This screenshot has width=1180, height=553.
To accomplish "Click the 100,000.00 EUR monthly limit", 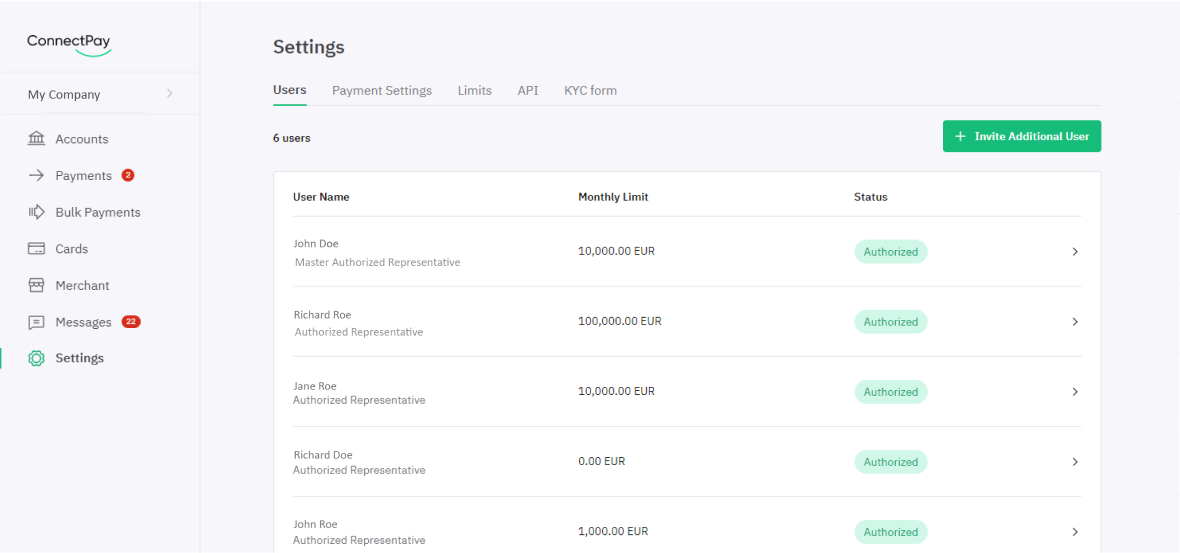I will point(620,321).
